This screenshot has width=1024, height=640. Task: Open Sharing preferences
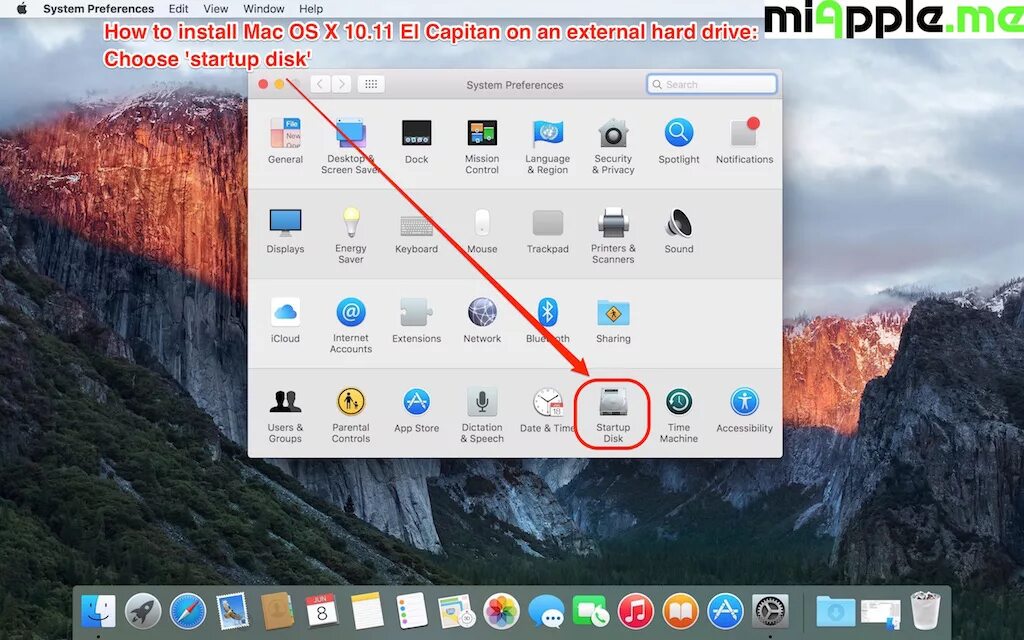[613, 320]
